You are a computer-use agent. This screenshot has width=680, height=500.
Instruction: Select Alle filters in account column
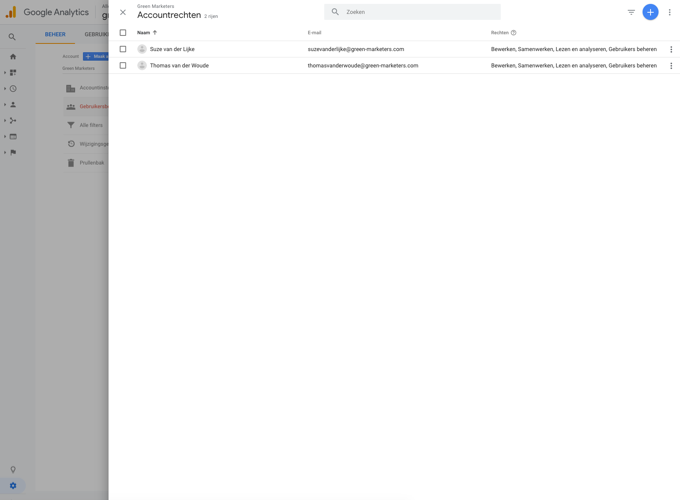(90, 125)
